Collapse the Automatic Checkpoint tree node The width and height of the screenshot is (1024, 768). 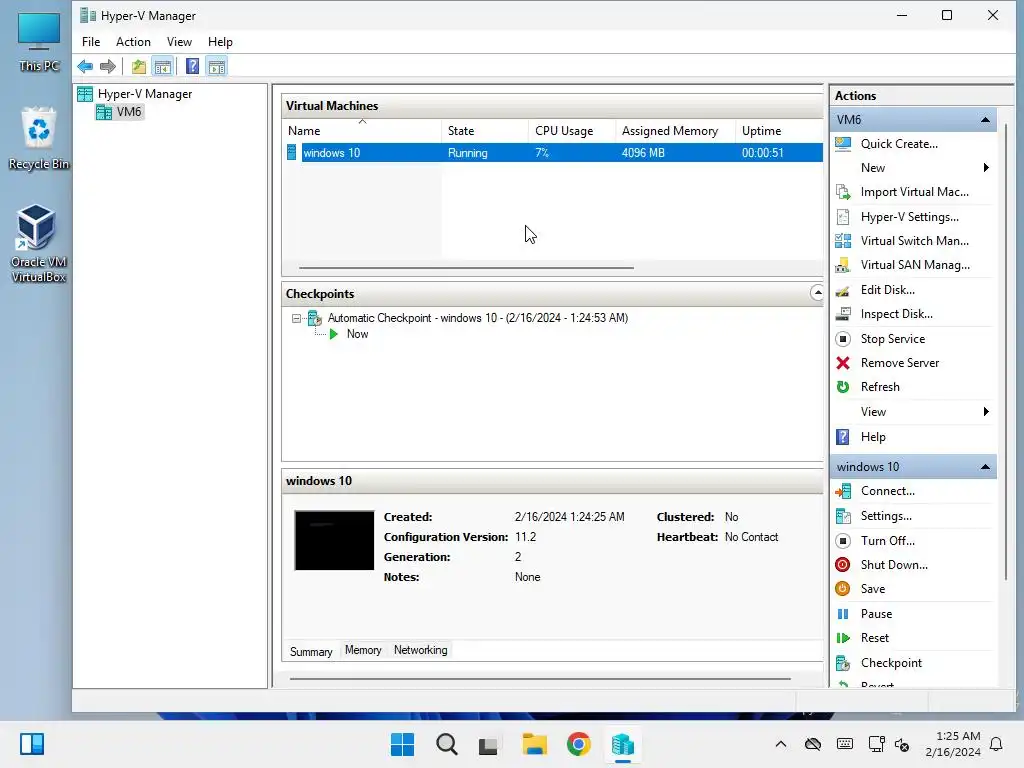(296, 319)
